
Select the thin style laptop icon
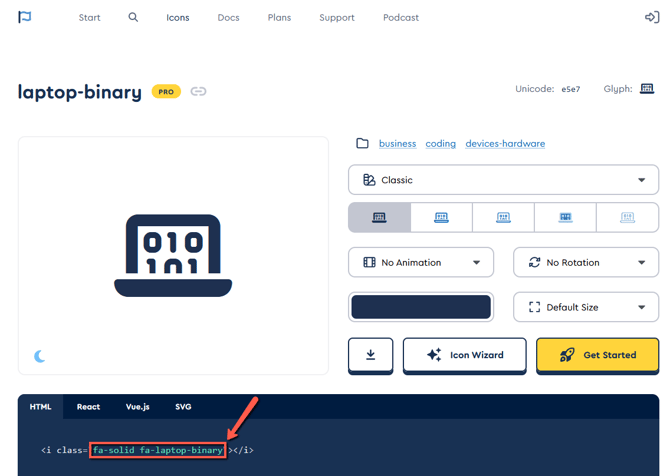click(627, 217)
